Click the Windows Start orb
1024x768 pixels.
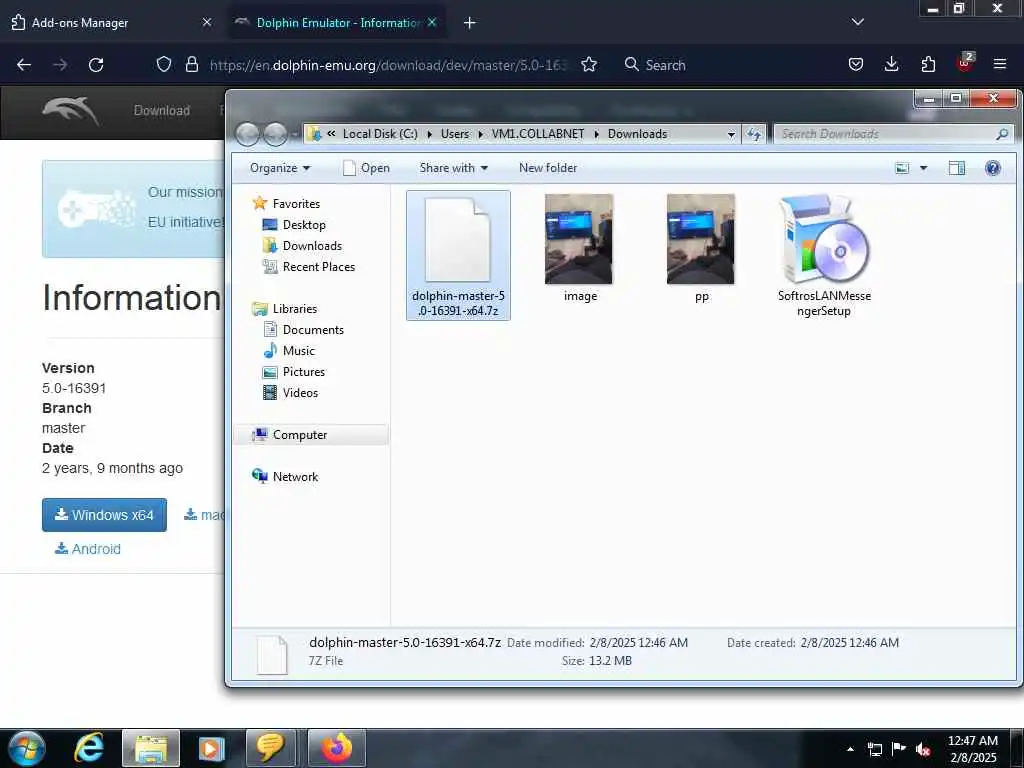pos(27,748)
